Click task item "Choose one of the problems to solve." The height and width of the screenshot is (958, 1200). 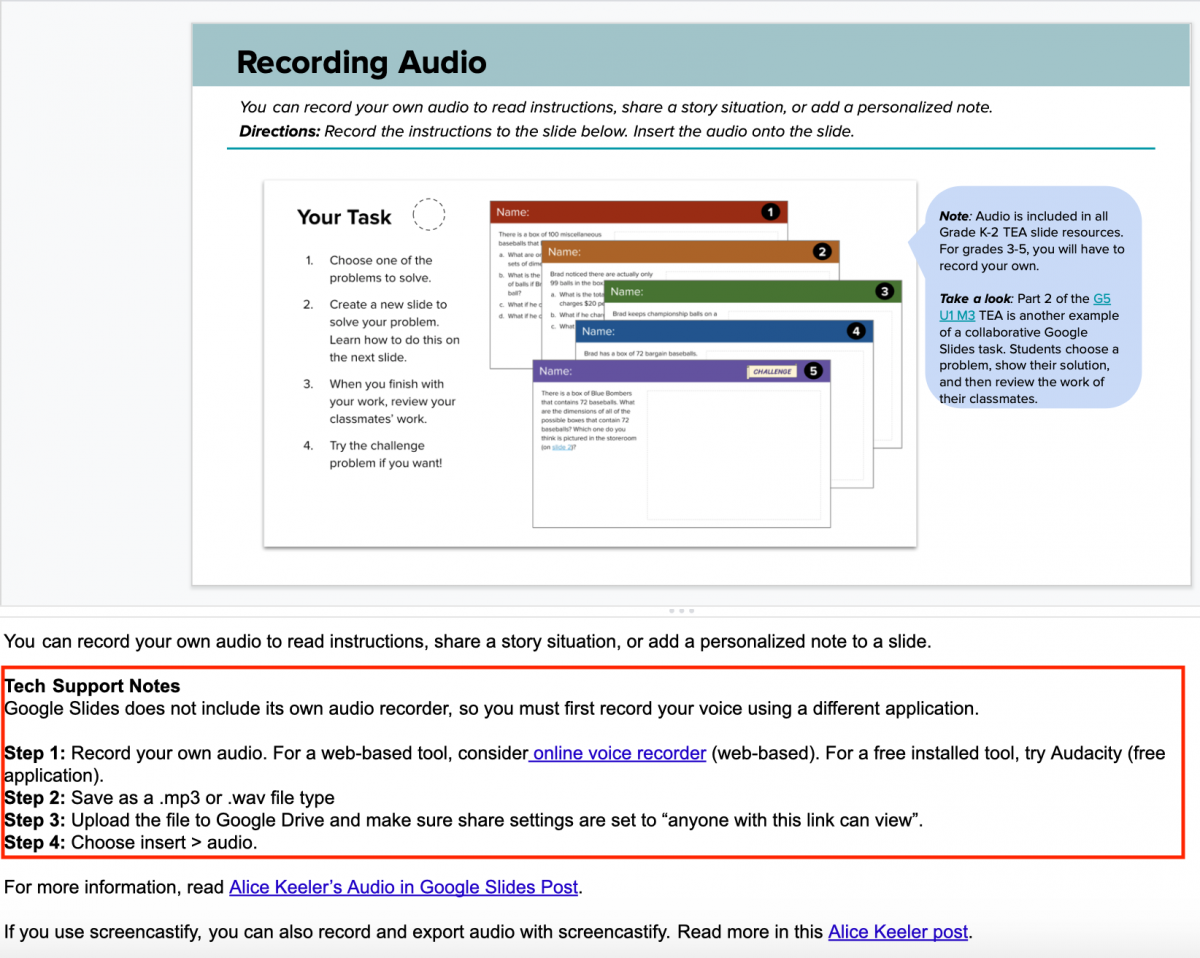[381, 269]
